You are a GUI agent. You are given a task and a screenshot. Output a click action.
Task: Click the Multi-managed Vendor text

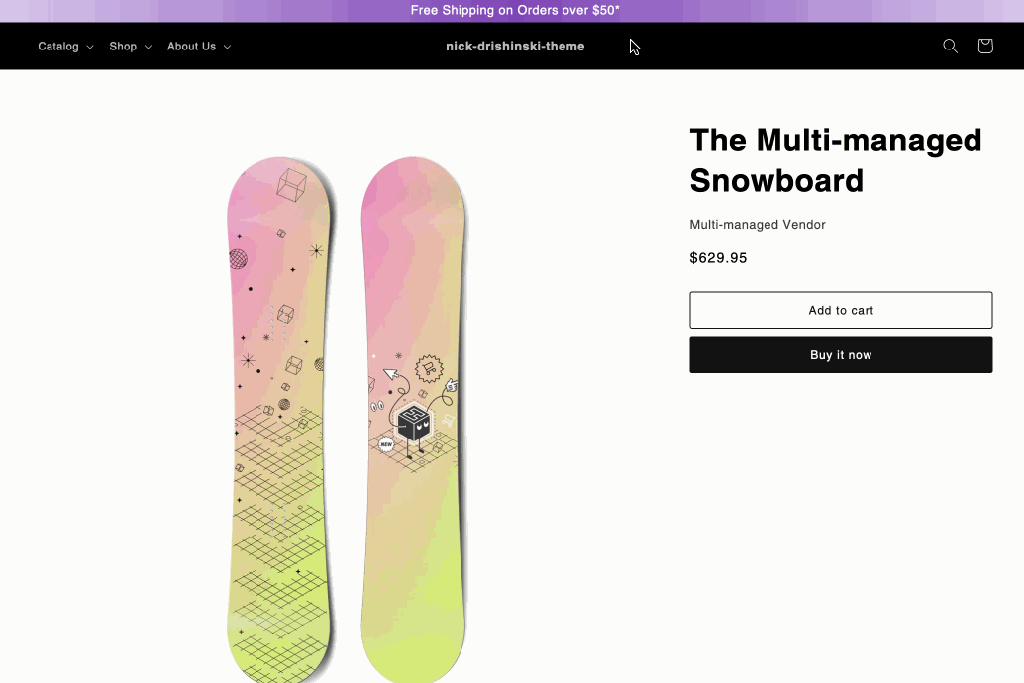[x=757, y=225]
